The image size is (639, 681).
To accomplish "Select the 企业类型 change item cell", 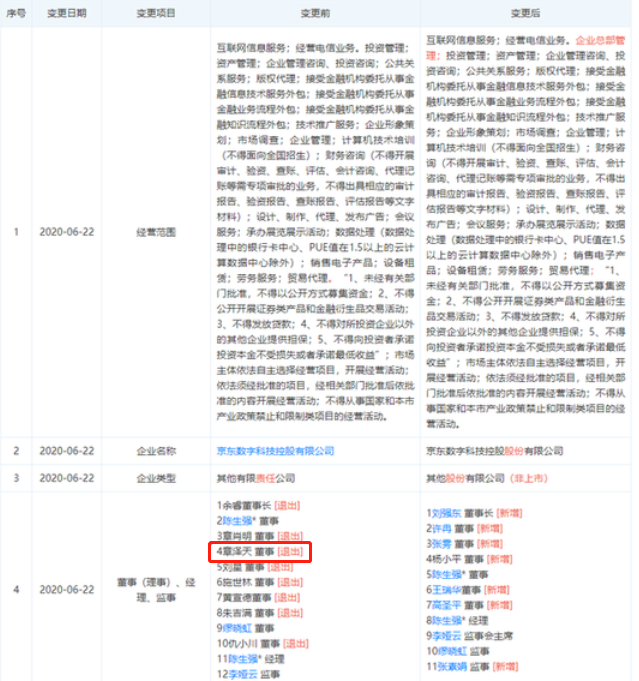I will [156, 478].
